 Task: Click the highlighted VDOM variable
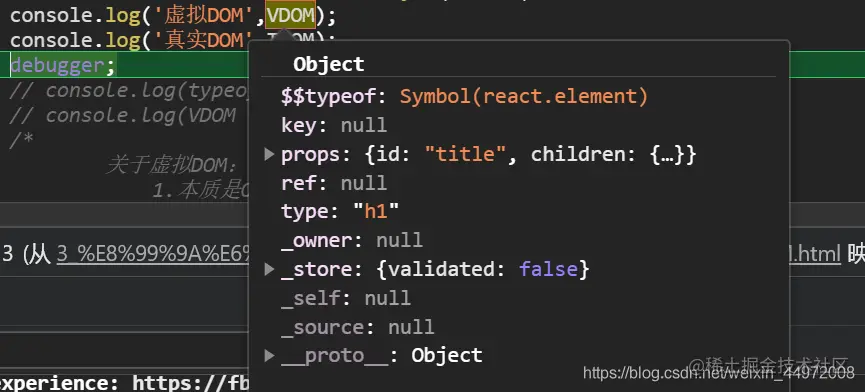tap(291, 15)
